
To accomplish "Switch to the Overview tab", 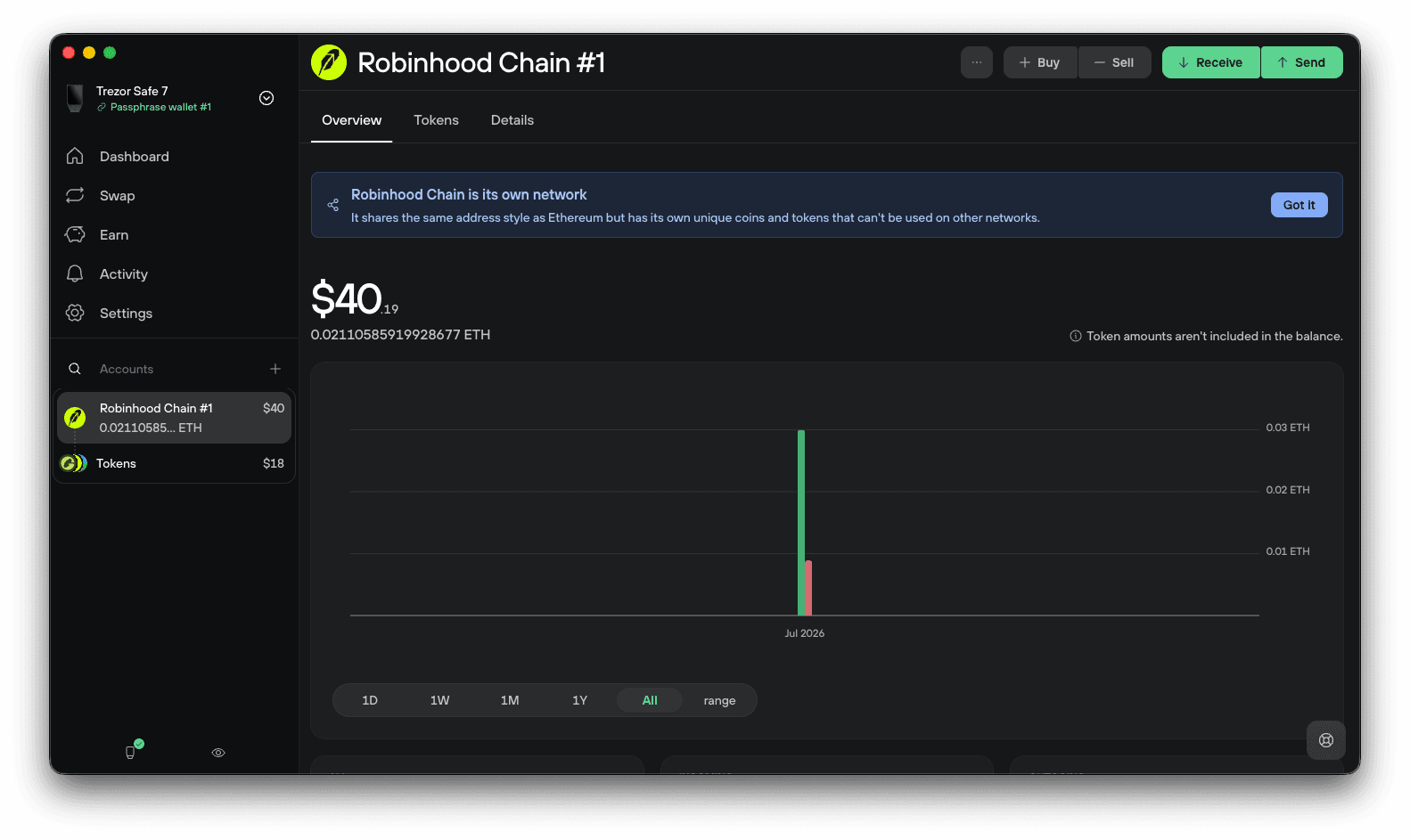I will 351,120.
